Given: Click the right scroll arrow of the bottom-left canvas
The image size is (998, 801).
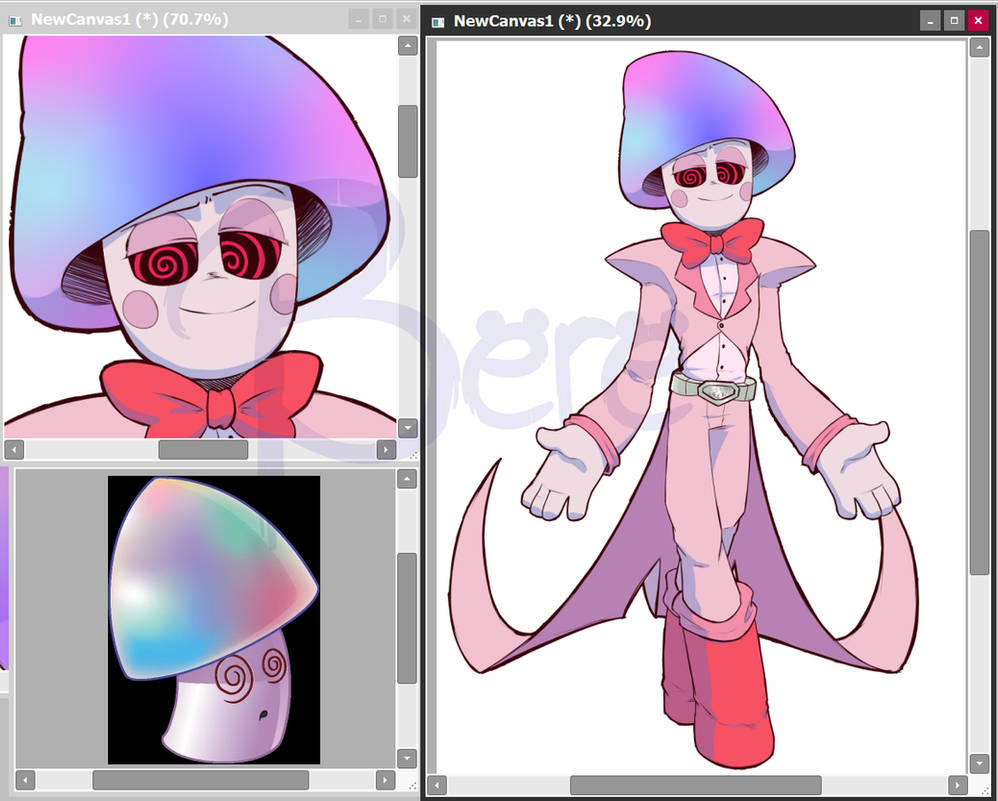Looking at the screenshot, I should (386, 780).
